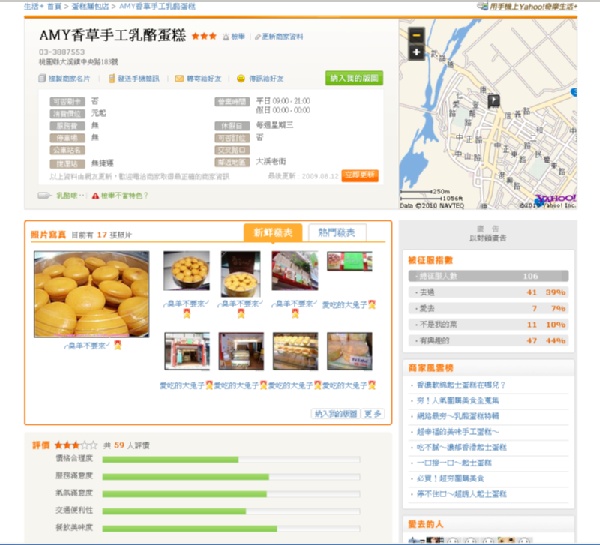Switch to the 熱門發表 tab
This screenshot has width=600, height=545.
pos(337,232)
